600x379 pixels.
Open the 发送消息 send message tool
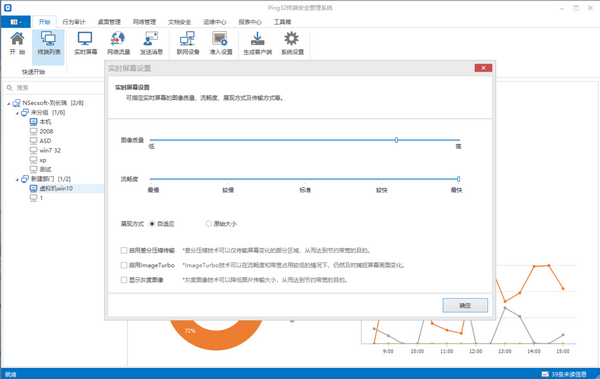coord(151,43)
